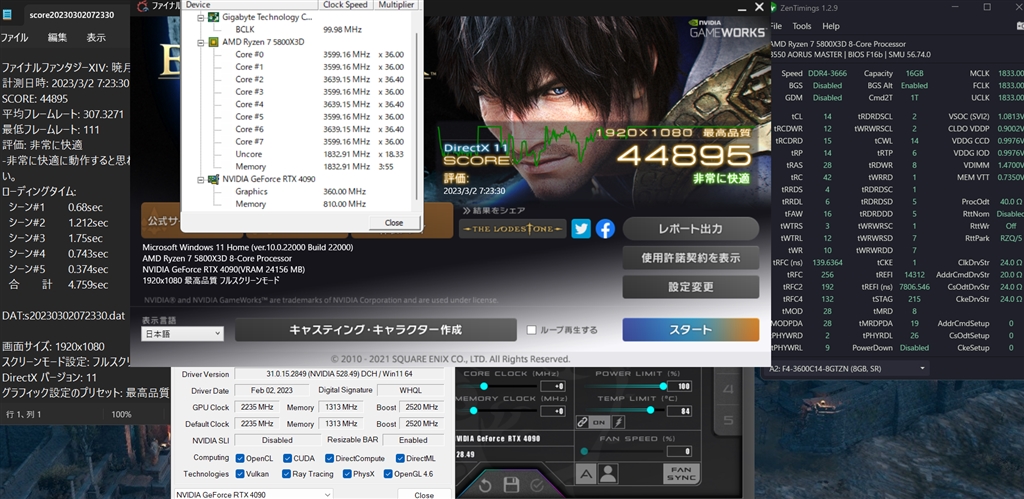Screen dimensions: 1024x499
Task: Click the 使用許諾契約を表示 button
Action: coord(690,257)
